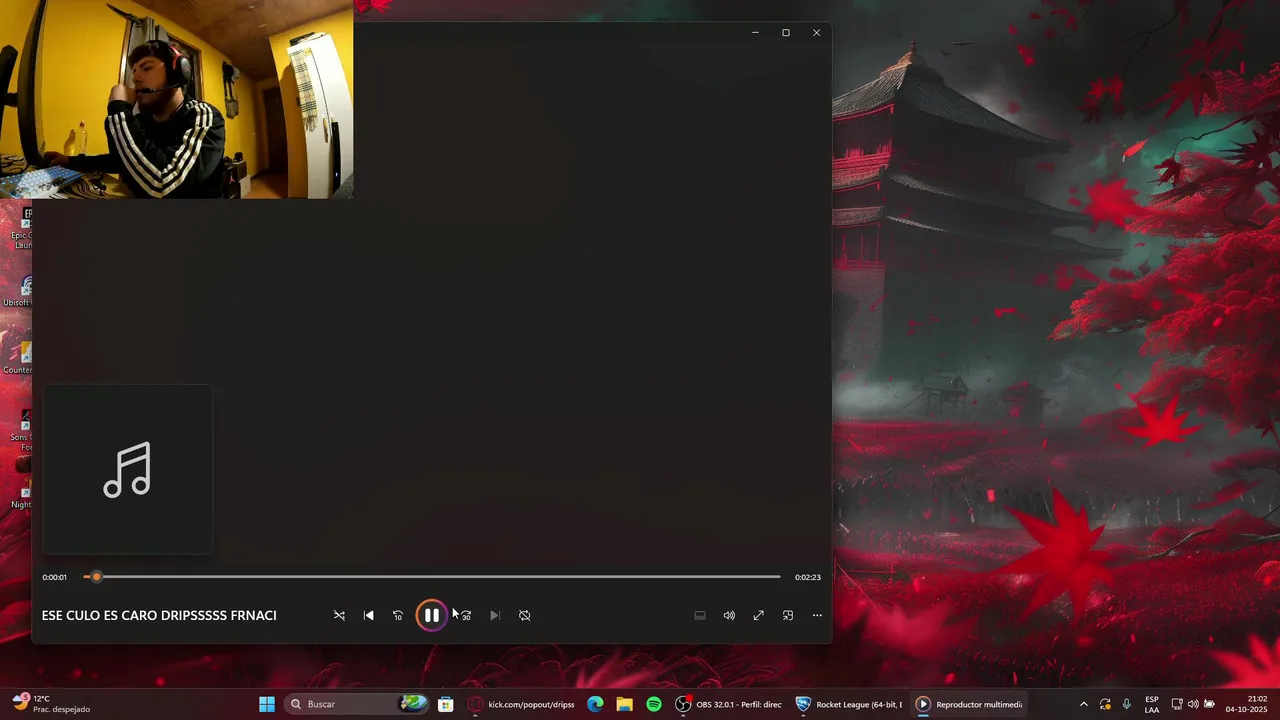Viewport: 1280px width, 720px height.
Task: Click the song title ESE CULO ES CARO
Action: [159, 615]
